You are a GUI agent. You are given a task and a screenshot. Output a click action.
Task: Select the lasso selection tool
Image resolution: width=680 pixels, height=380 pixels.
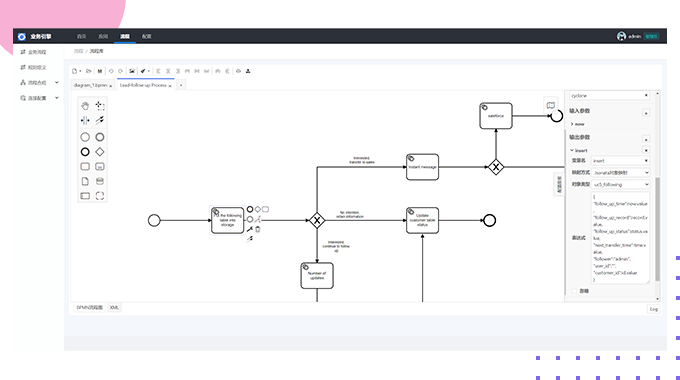coord(100,105)
